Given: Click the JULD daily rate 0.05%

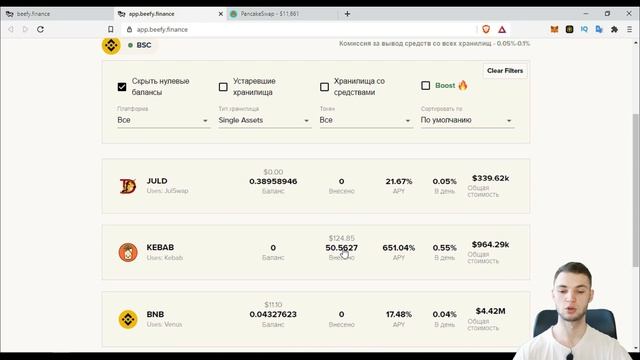Looking at the screenshot, I should point(444,181).
